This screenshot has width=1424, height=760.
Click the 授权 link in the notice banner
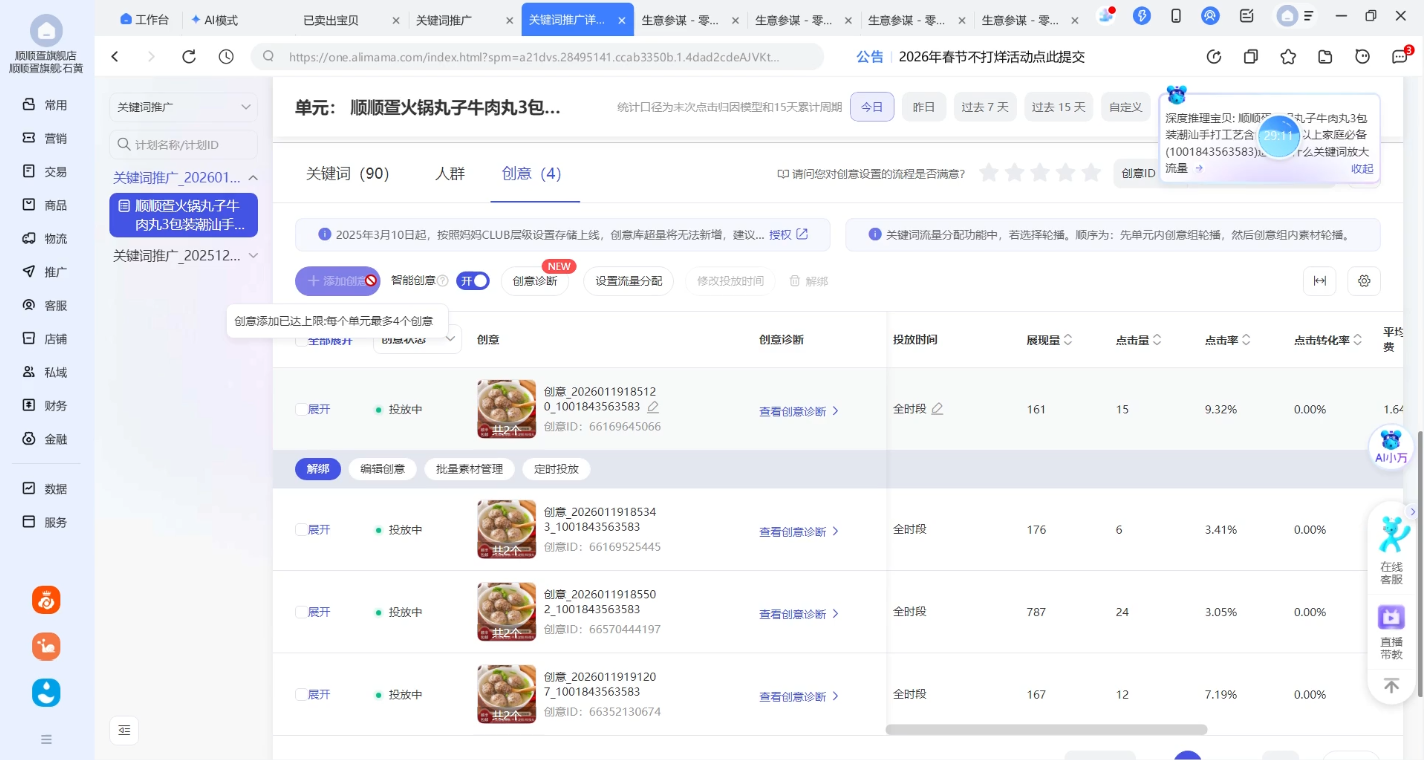[779, 235]
